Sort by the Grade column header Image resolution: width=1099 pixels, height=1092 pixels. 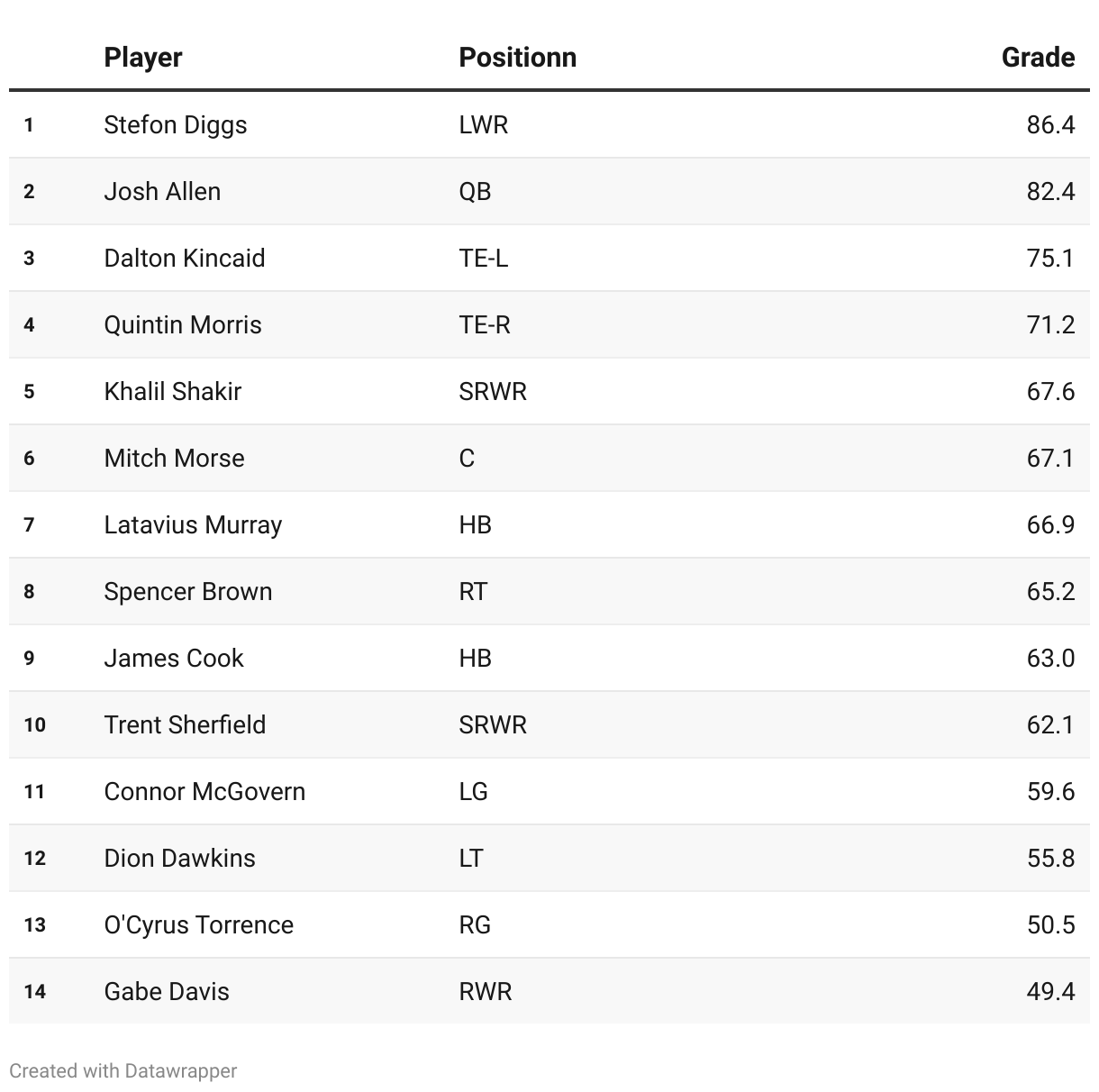1038,58
